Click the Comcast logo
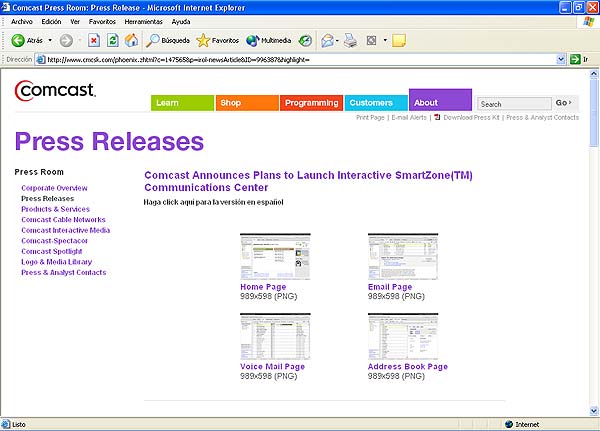The image size is (600, 431). [x=55, y=92]
